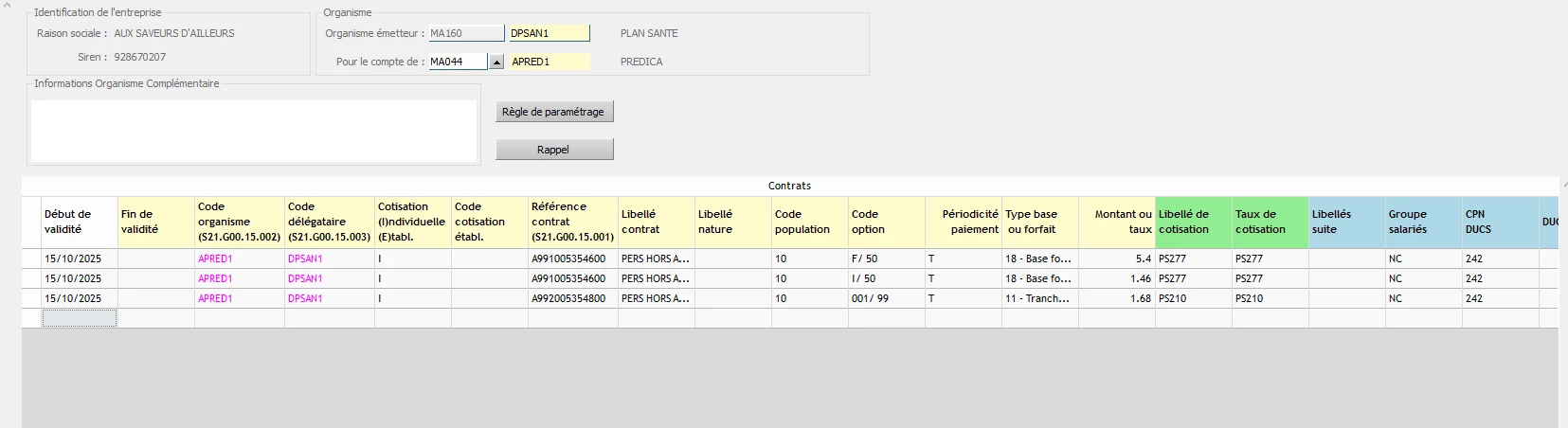Click the DPSAN1 yellow field

point(550,33)
